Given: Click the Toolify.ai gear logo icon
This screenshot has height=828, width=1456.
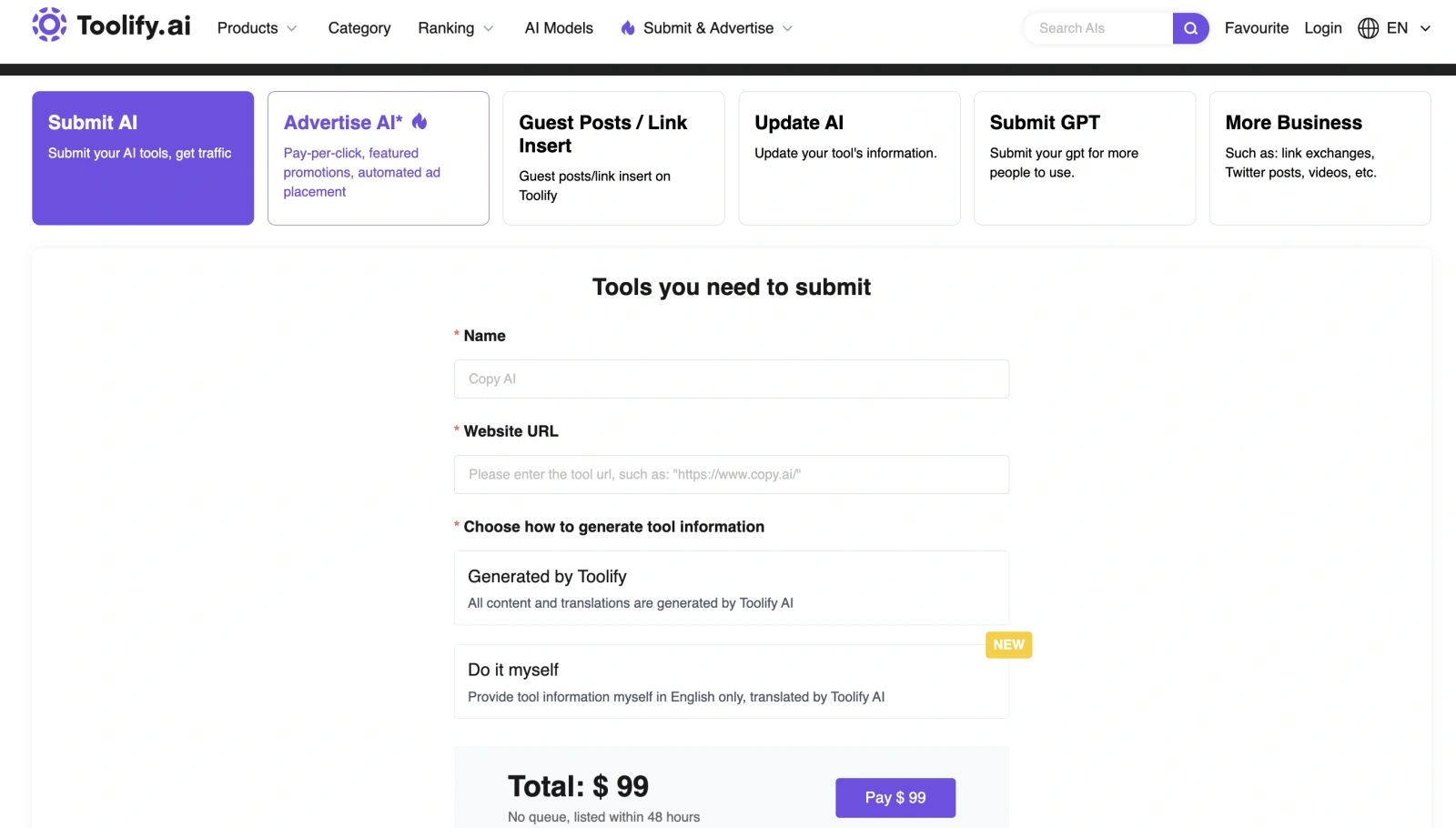Looking at the screenshot, I should (49, 25).
